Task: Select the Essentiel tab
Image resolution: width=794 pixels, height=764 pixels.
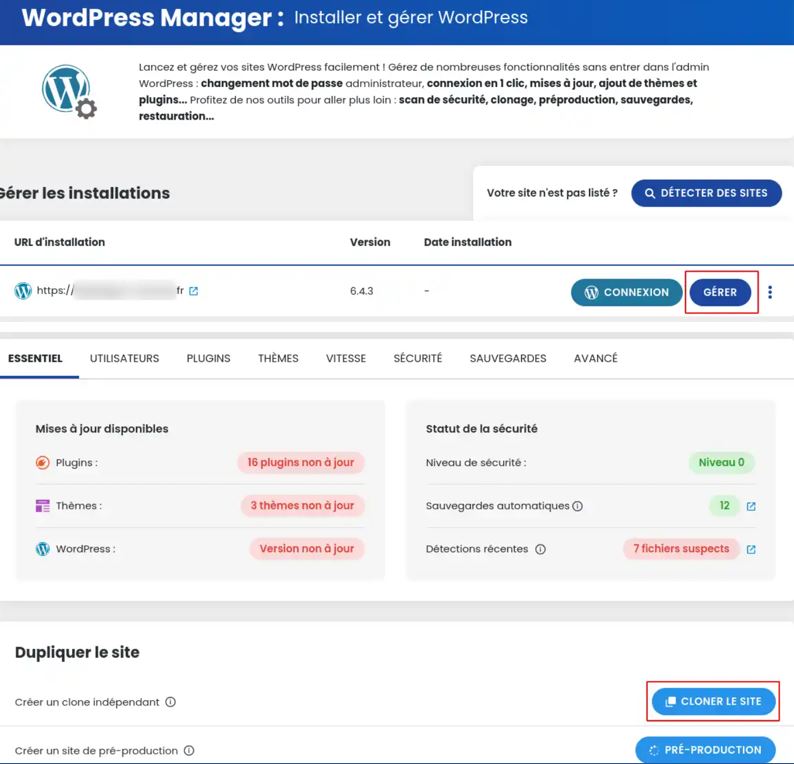Action: (35, 358)
